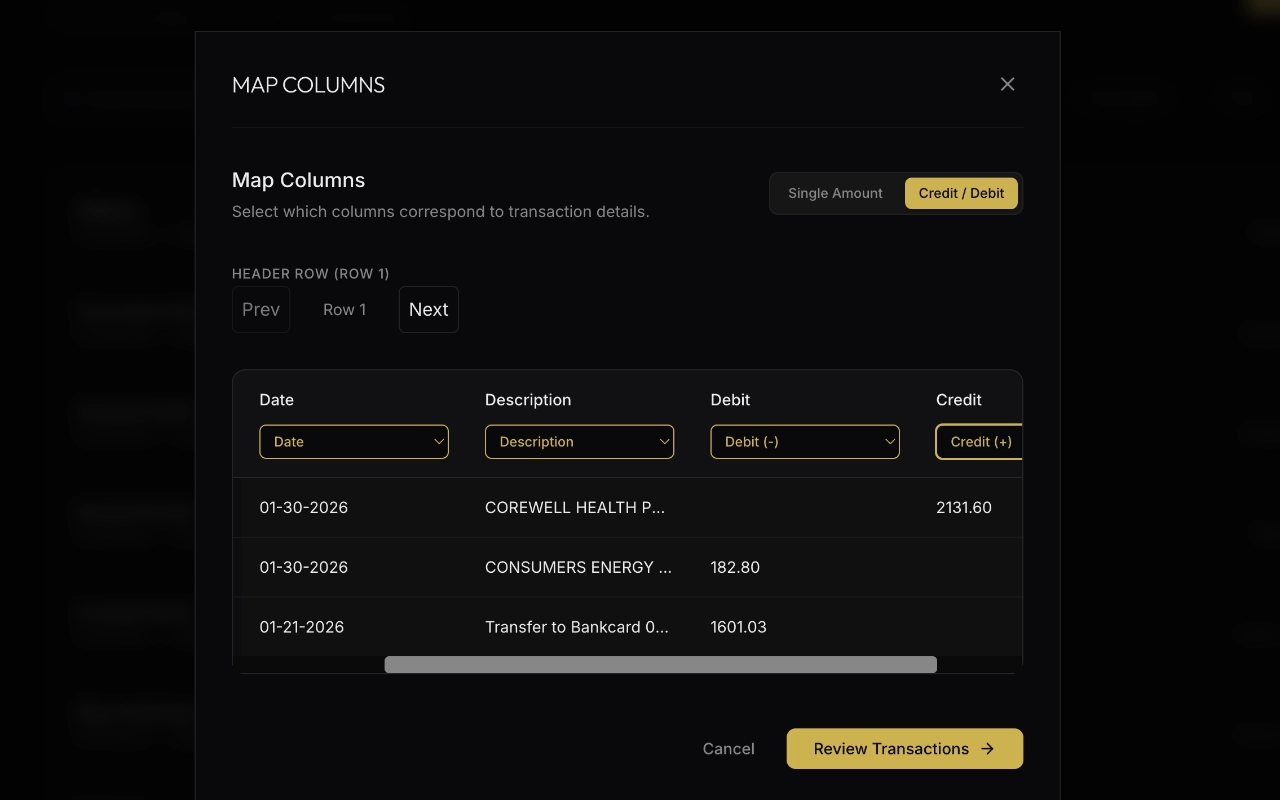
Task: Click the 182.80 debit amount
Action: pos(735,568)
